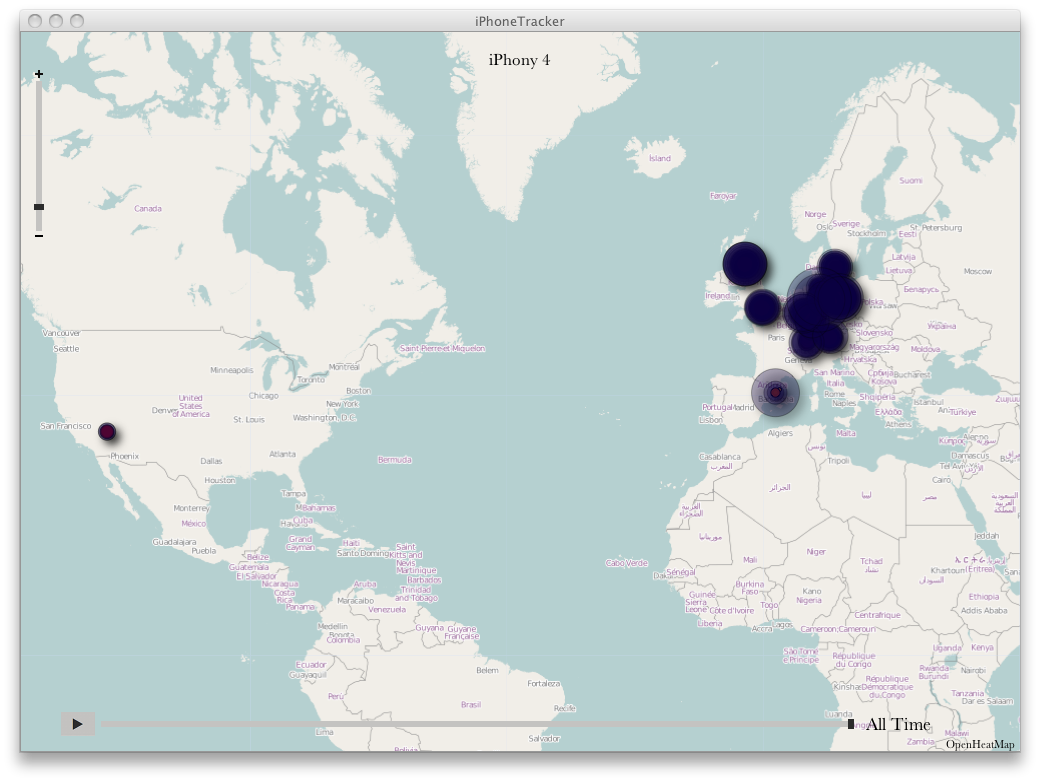This screenshot has height=782, width=1040.
Task: Select the heat circle over Barcelona
Action: pos(775,393)
